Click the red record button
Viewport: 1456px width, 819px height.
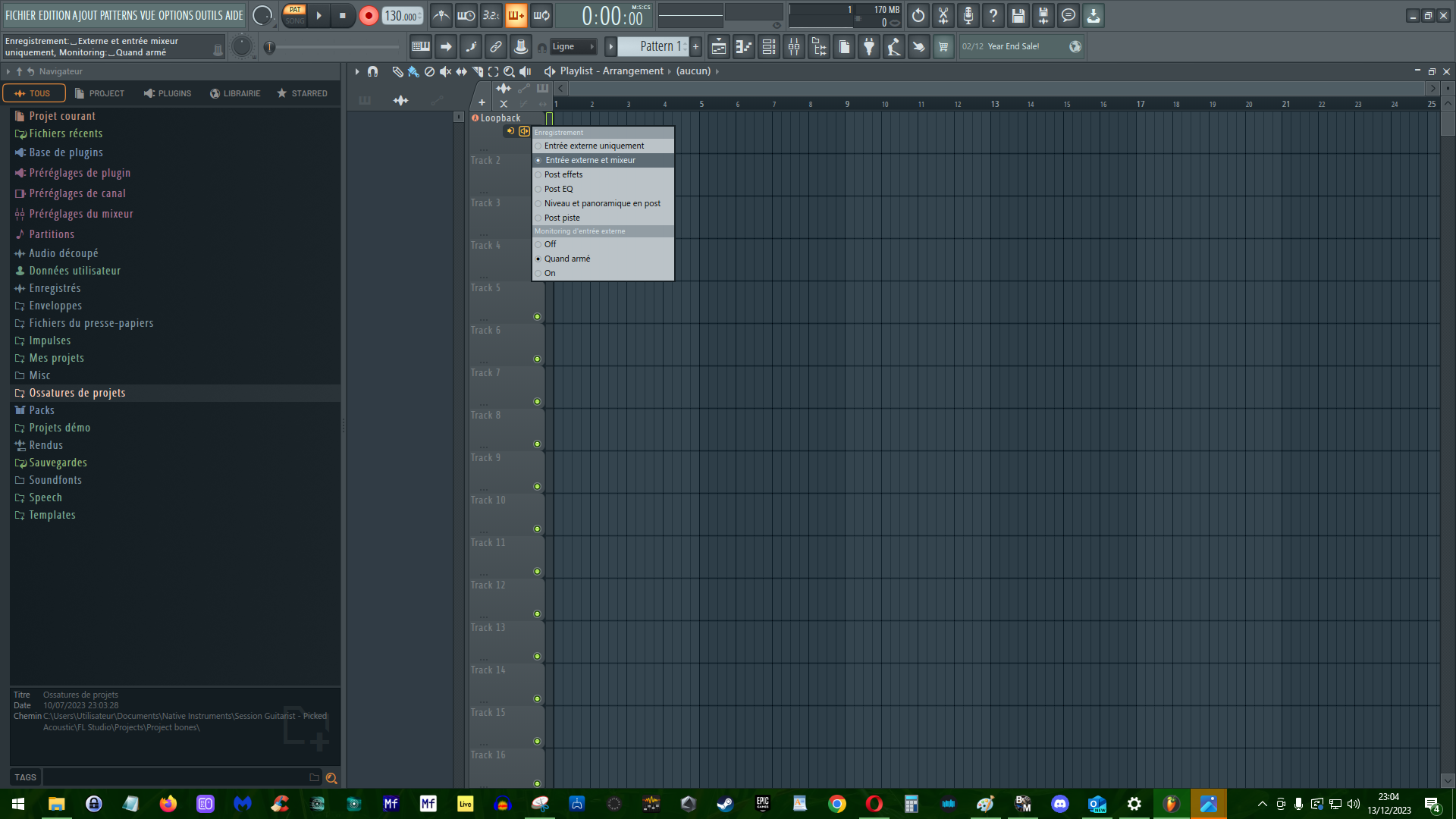[369, 16]
